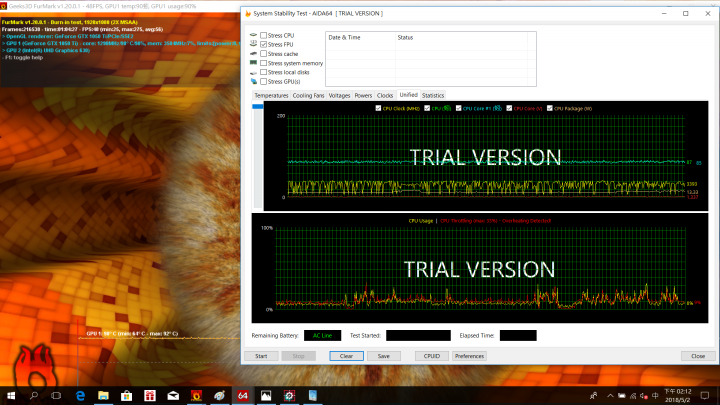Screen dimensions: 720x405
Task: Enable the Stress GPU(s) checkbox
Action: click(264, 81)
